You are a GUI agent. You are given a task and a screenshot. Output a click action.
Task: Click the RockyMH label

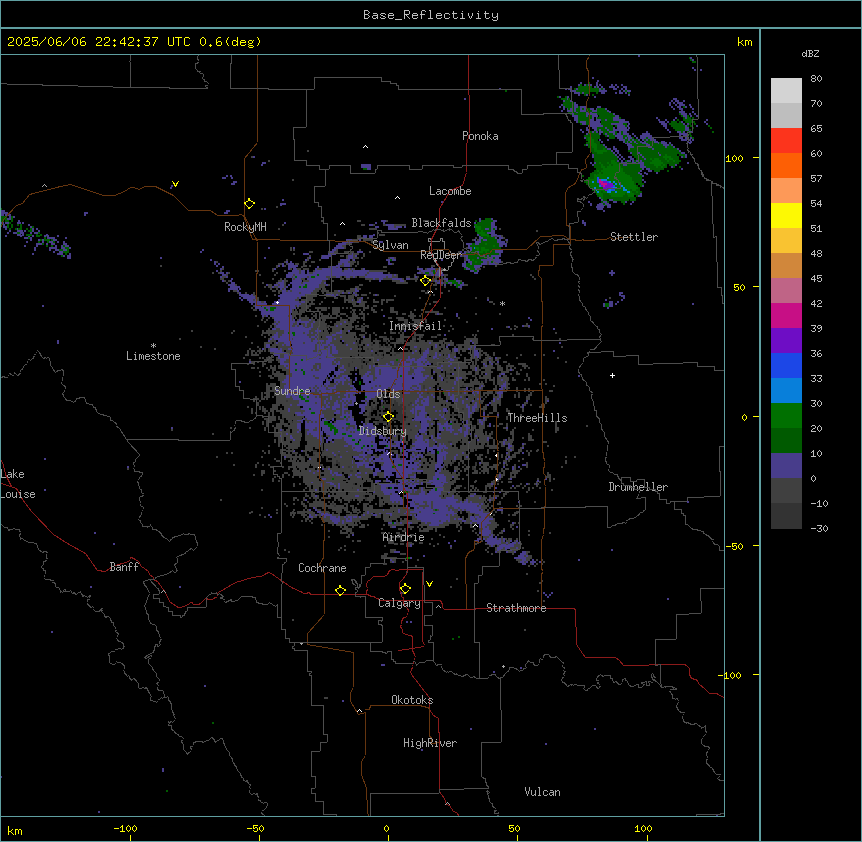245,227
